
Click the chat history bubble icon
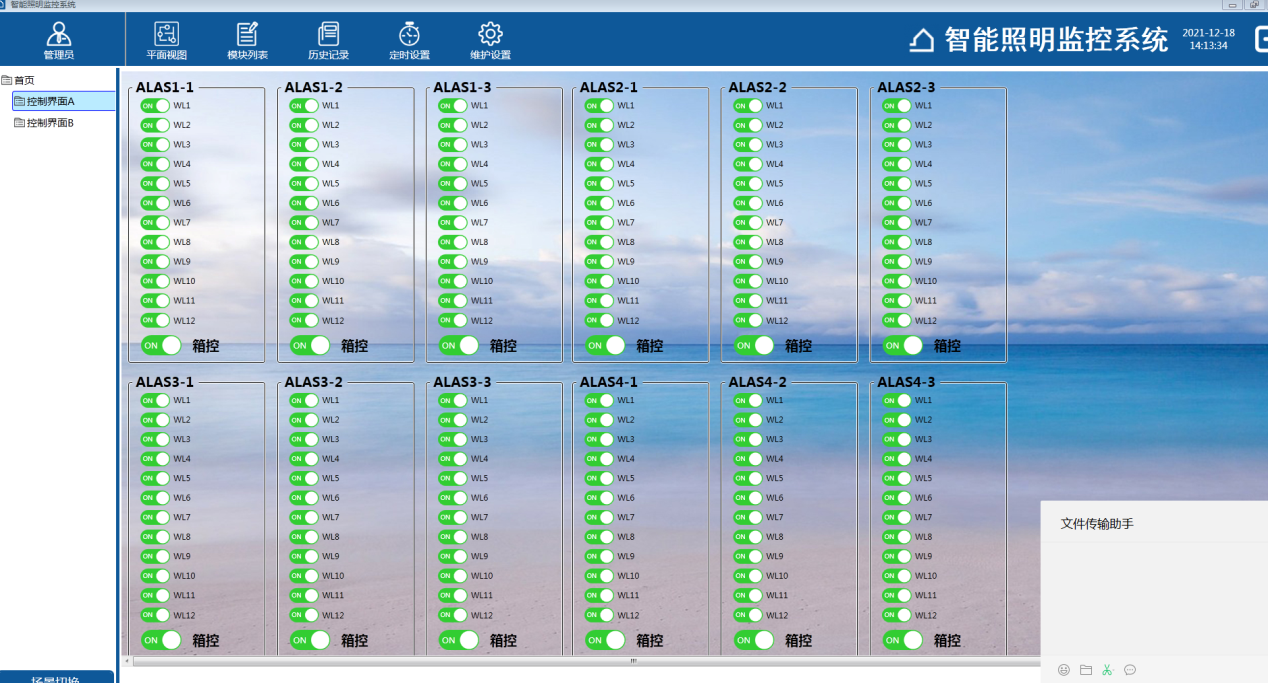[x=1130, y=670]
